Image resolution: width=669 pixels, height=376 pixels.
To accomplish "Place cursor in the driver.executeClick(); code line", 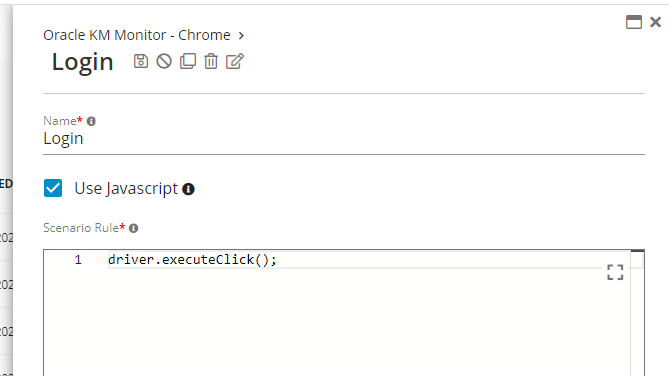I will click(192, 259).
